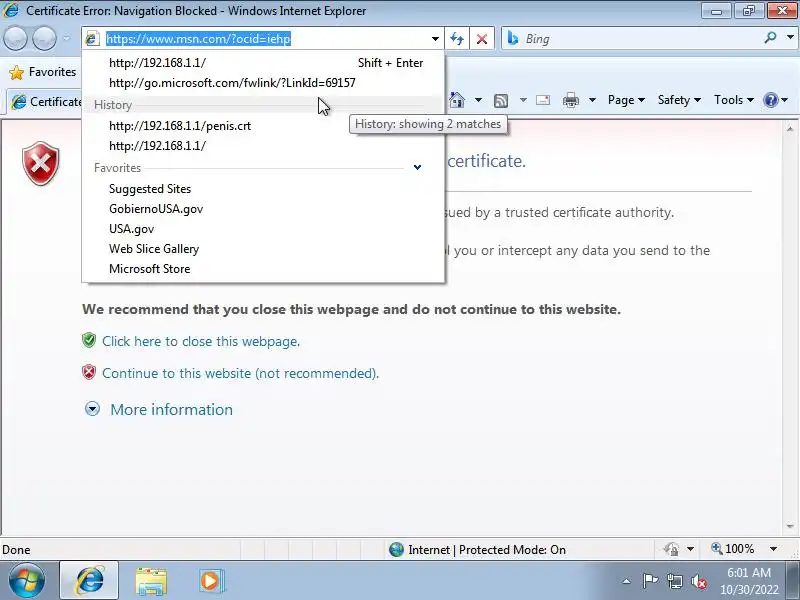Viewport: 800px width, 600px height.
Task: Click the Action Center flag icon
Action: [649, 581]
